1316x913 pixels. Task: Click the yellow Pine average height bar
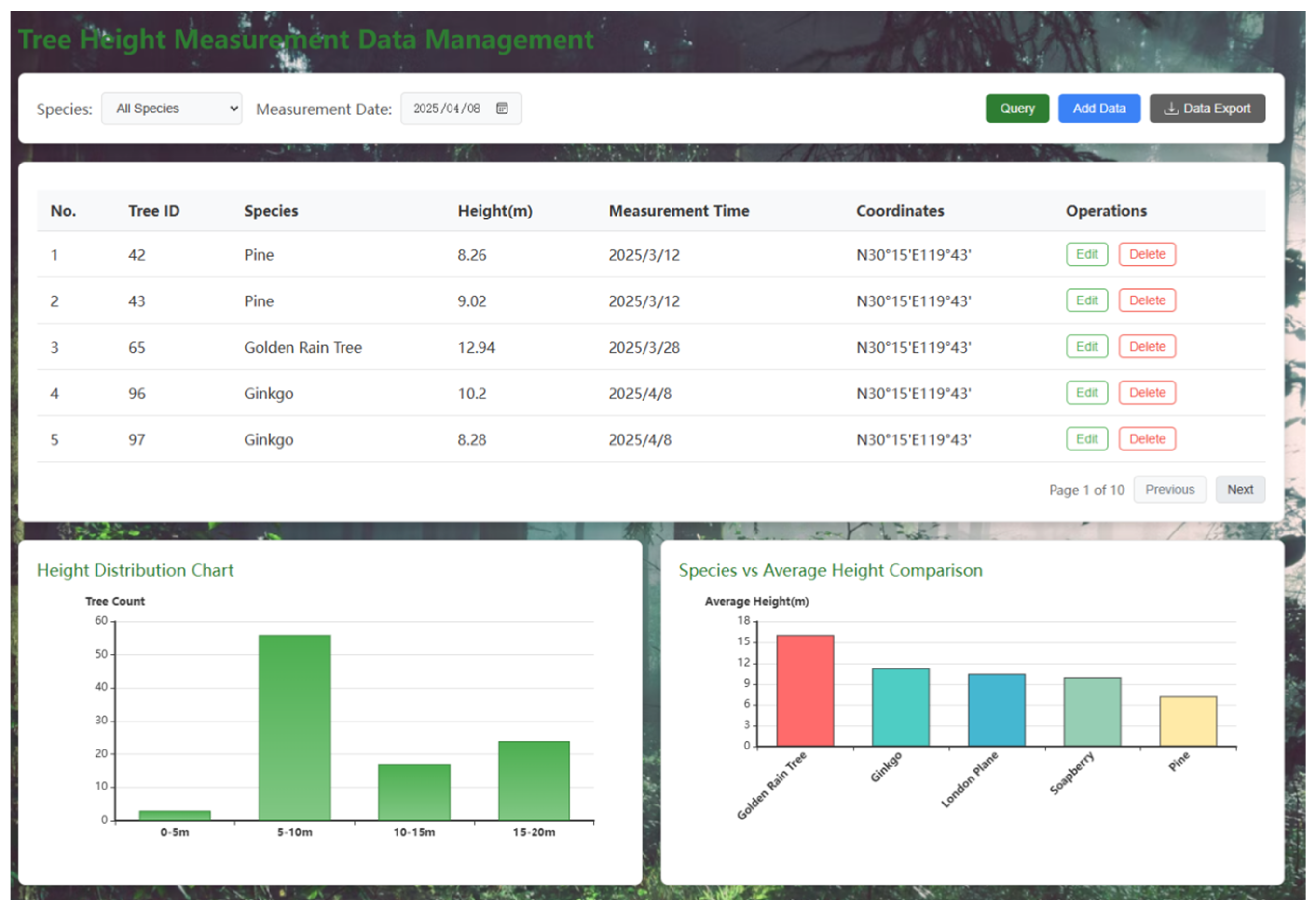coord(1188,721)
